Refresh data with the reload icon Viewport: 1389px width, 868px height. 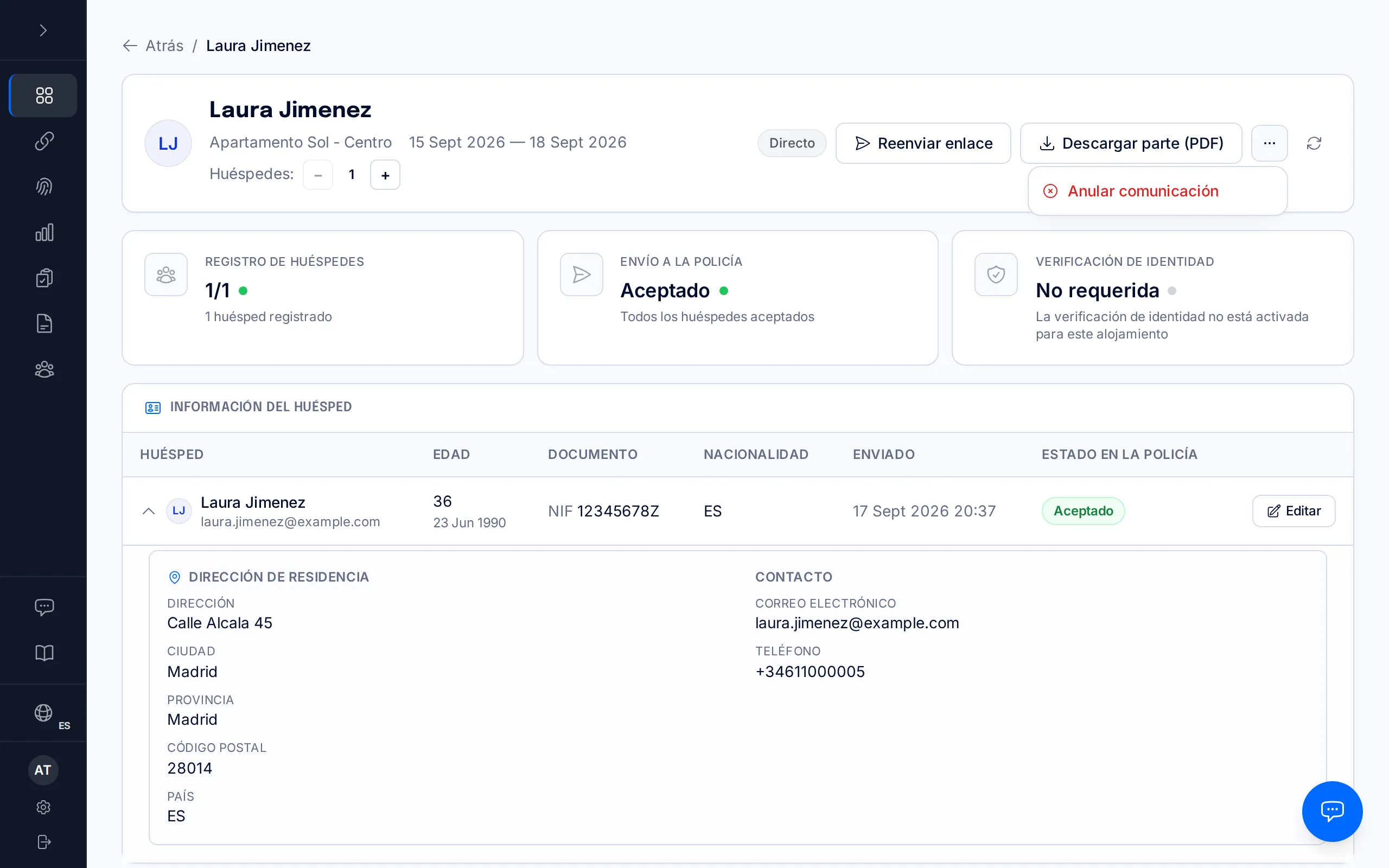pyautogui.click(x=1314, y=143)
